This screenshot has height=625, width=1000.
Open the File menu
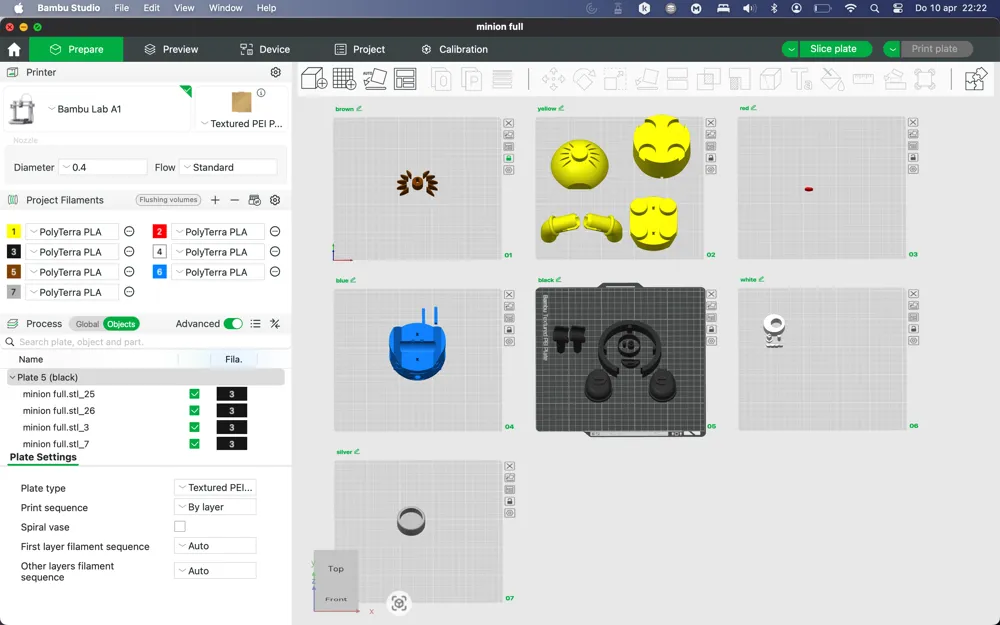point(121,8)
